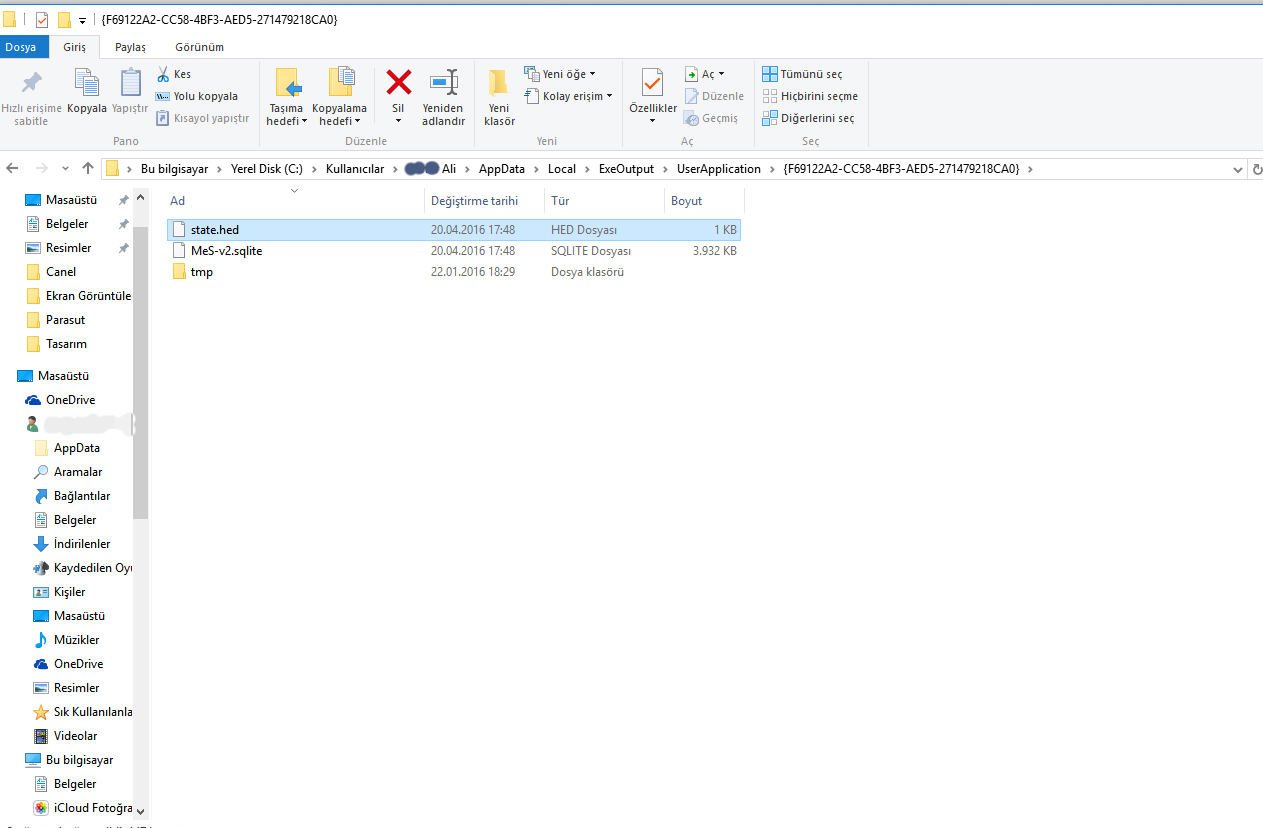Copy the path with Yolu kopyala
Image resolution: width=1263 pixels, height=828 pixels.
[197, 96]
